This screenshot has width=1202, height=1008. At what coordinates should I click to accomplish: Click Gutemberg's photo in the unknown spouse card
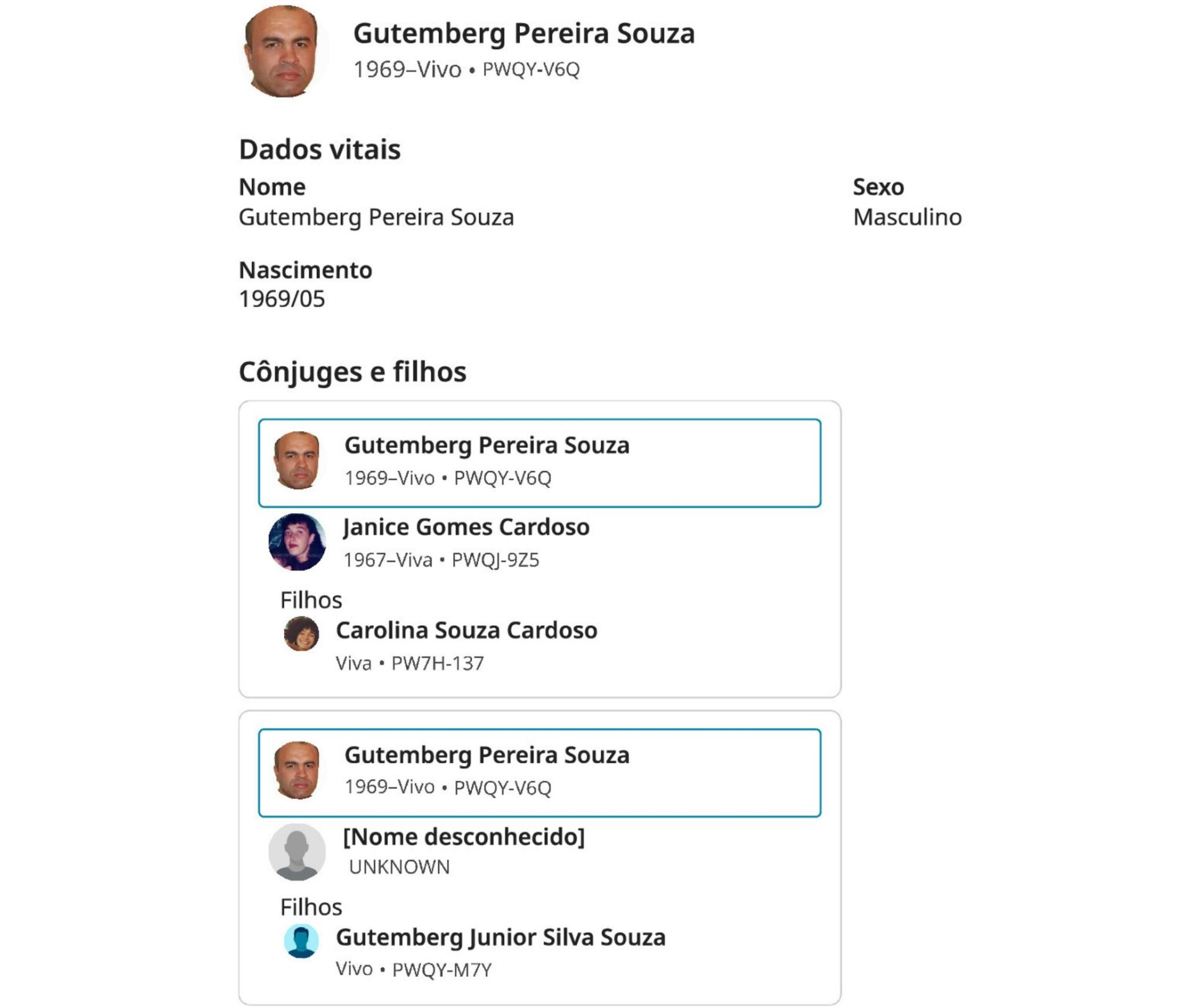tap(297, 771)
